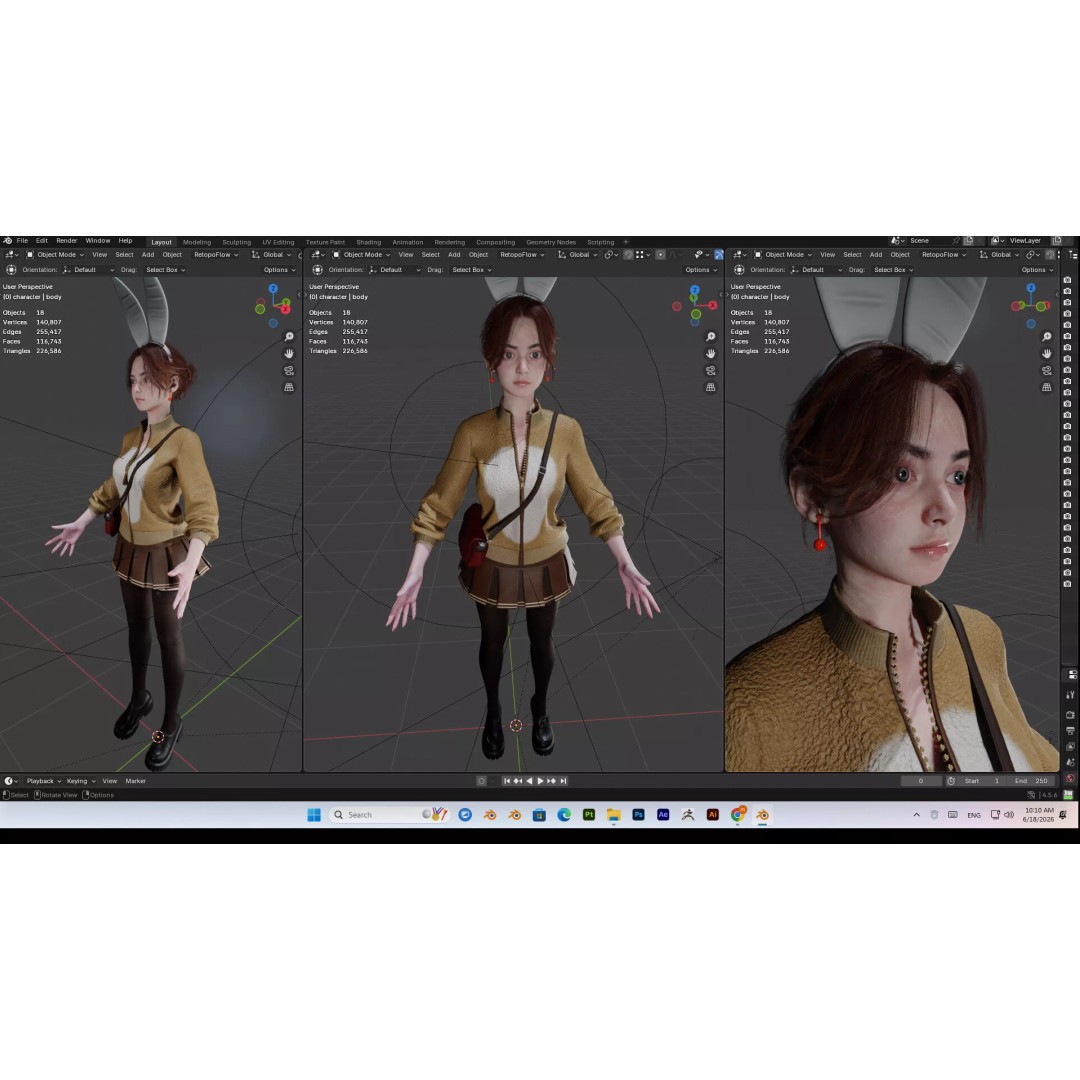Click the Scene name field
Image resolution: width=1080 pixels, height=1080 pixels.
928,241
